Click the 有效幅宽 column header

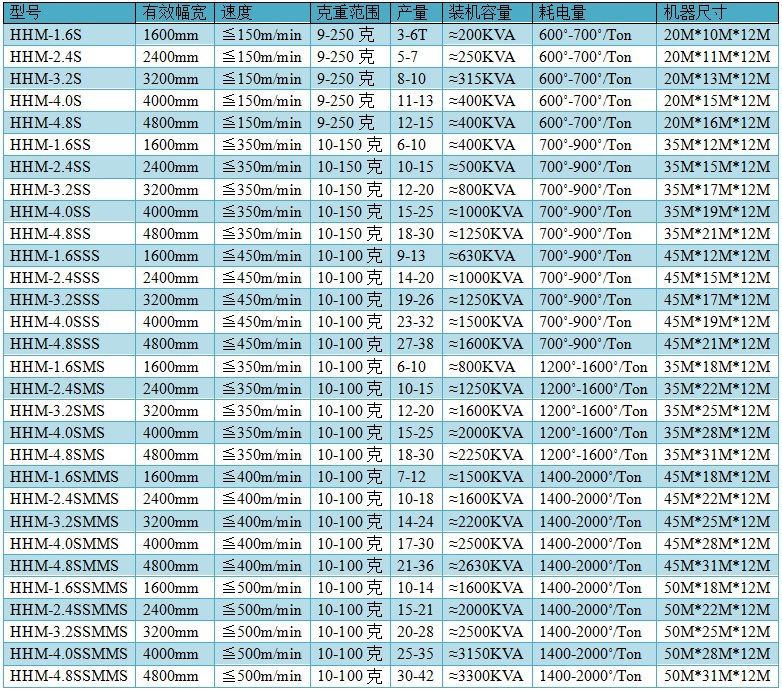(175, 13)
